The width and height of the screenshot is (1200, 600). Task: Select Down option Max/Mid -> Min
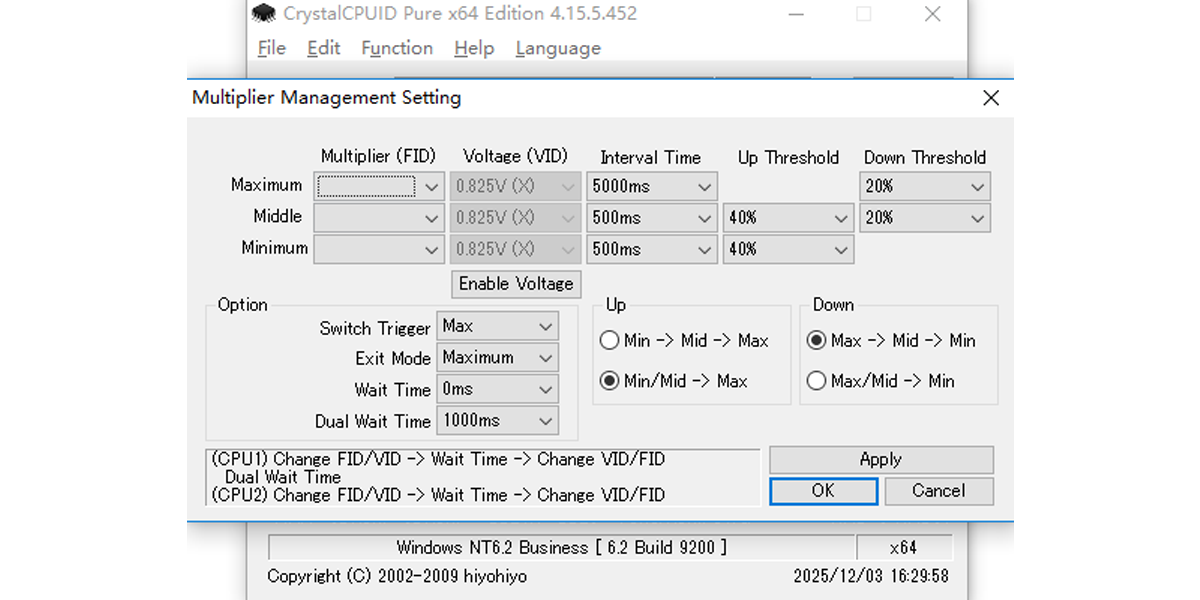(x=881, y=381)
